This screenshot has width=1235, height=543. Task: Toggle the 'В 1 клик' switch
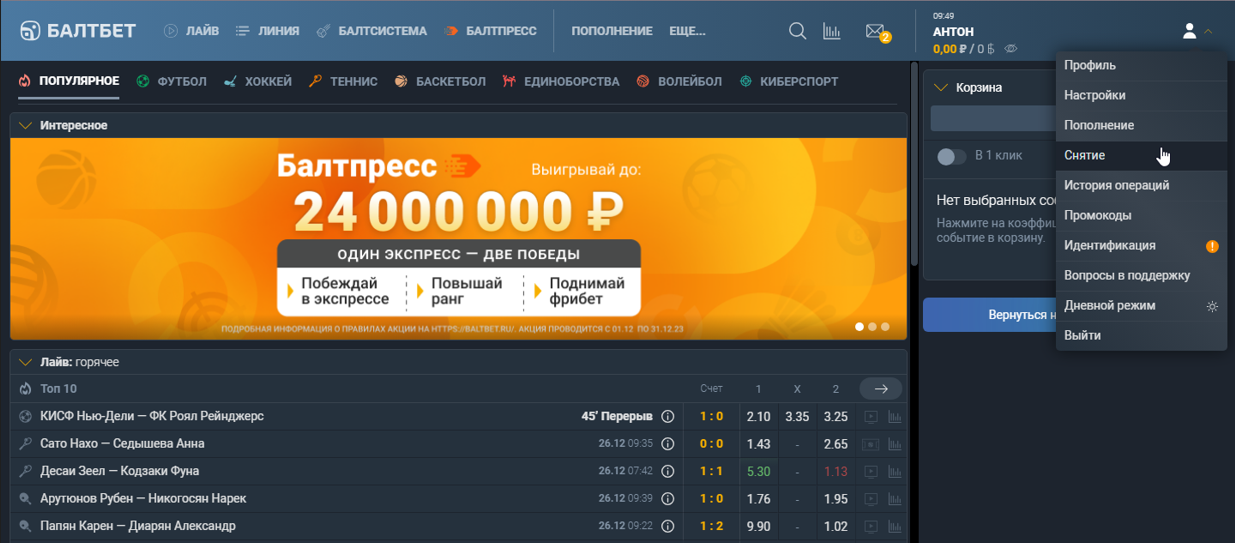point(951,156)
